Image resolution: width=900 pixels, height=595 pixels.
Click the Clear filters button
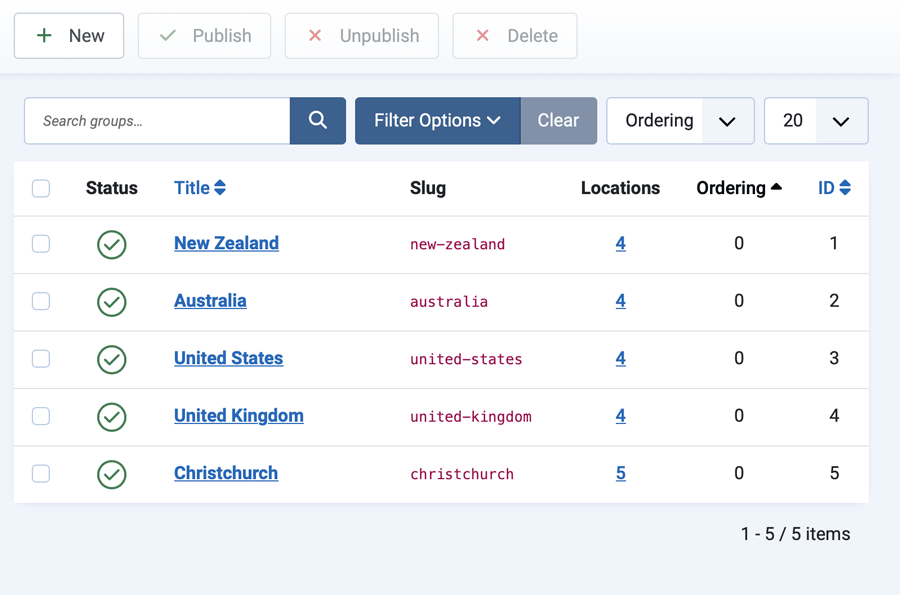(558, 121)
